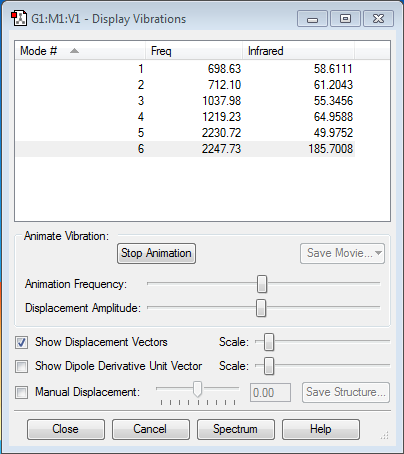
Task: Click the Animation Frequency slider handle
Action: tap(262, 284)
